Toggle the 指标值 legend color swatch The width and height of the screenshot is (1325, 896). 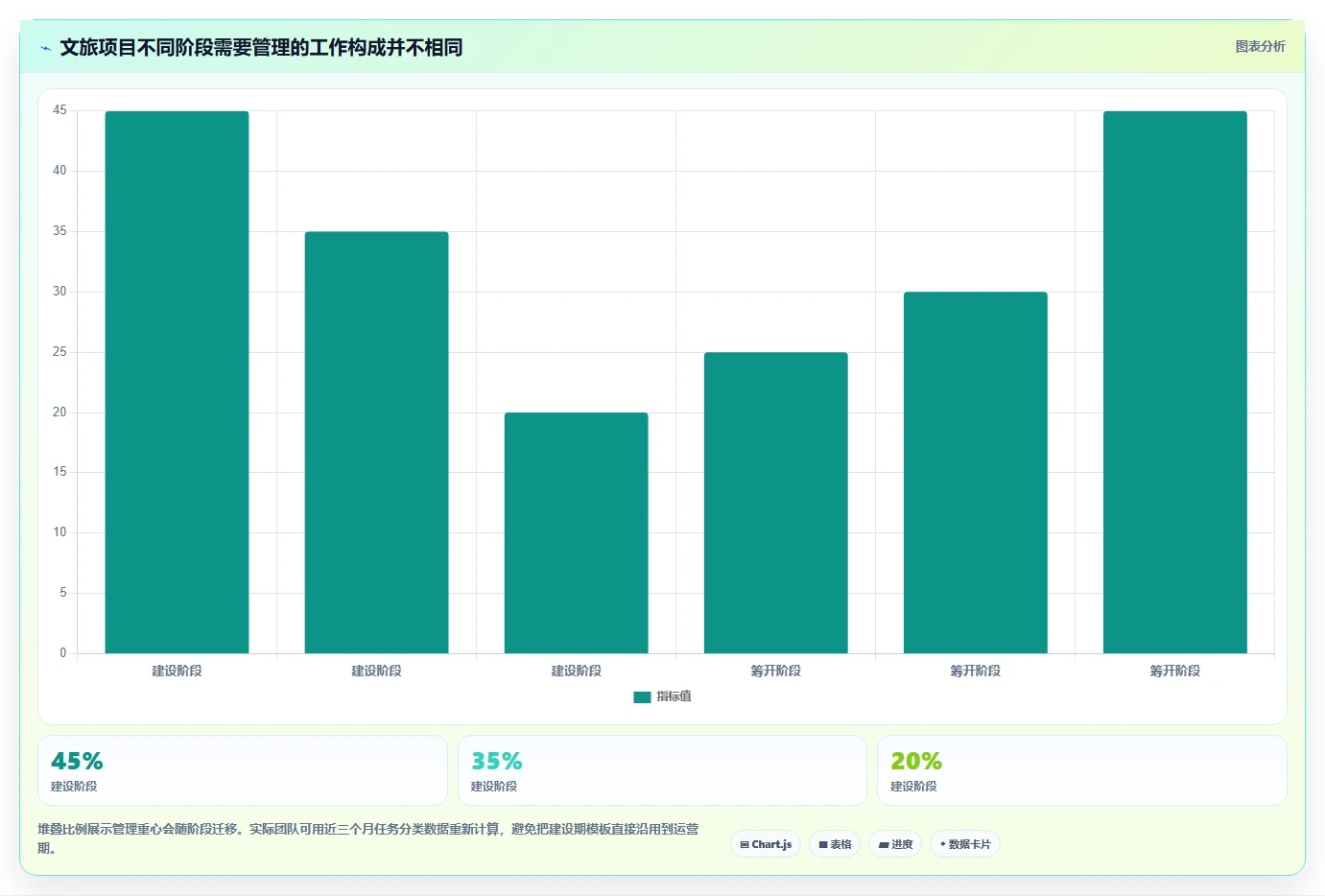pyautogui.click(x=642, y=696)
